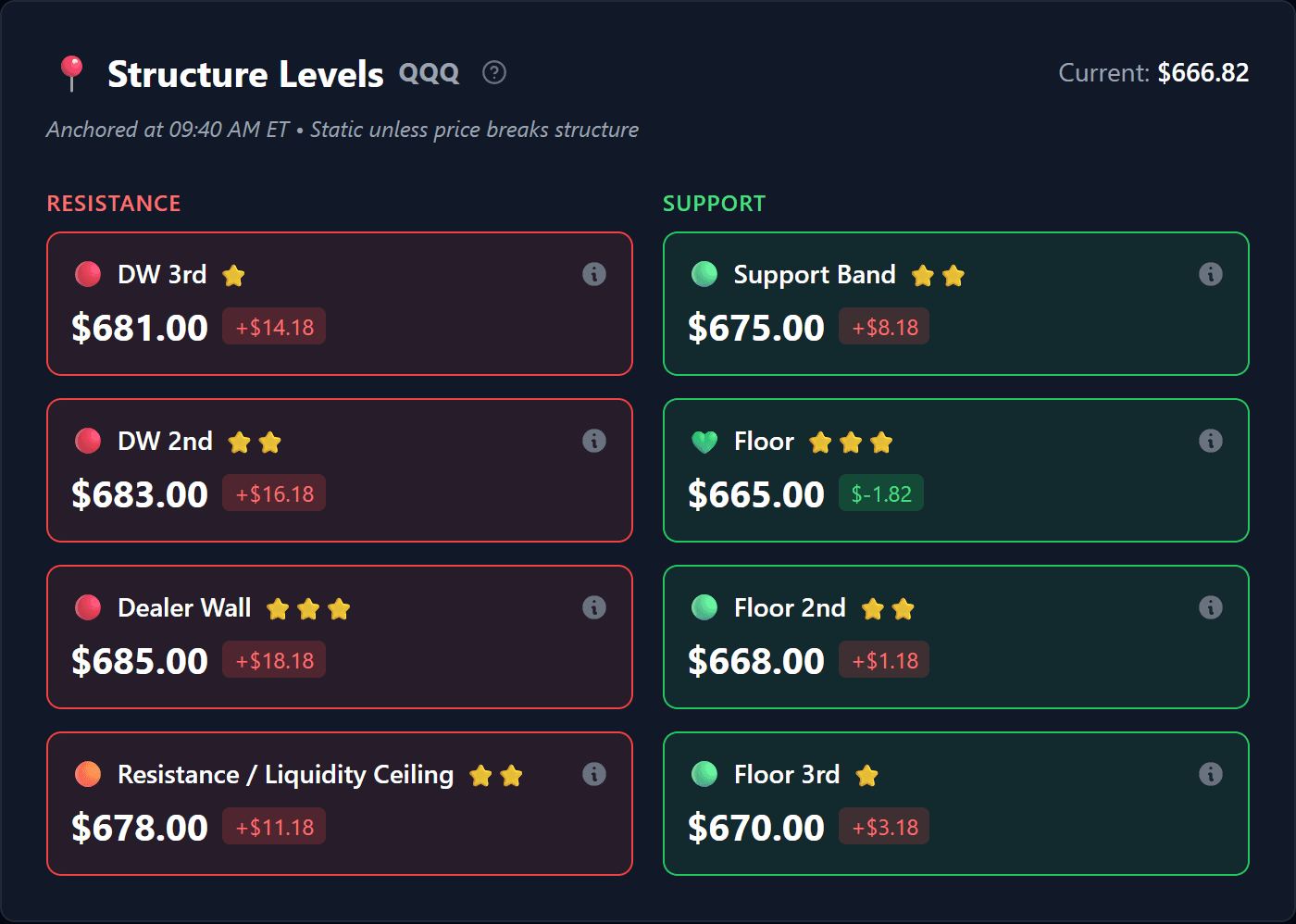This screenshot has height=924, width=1296.
Task: Show info for the DW 2nd level
Action: [x=594, y=441]
